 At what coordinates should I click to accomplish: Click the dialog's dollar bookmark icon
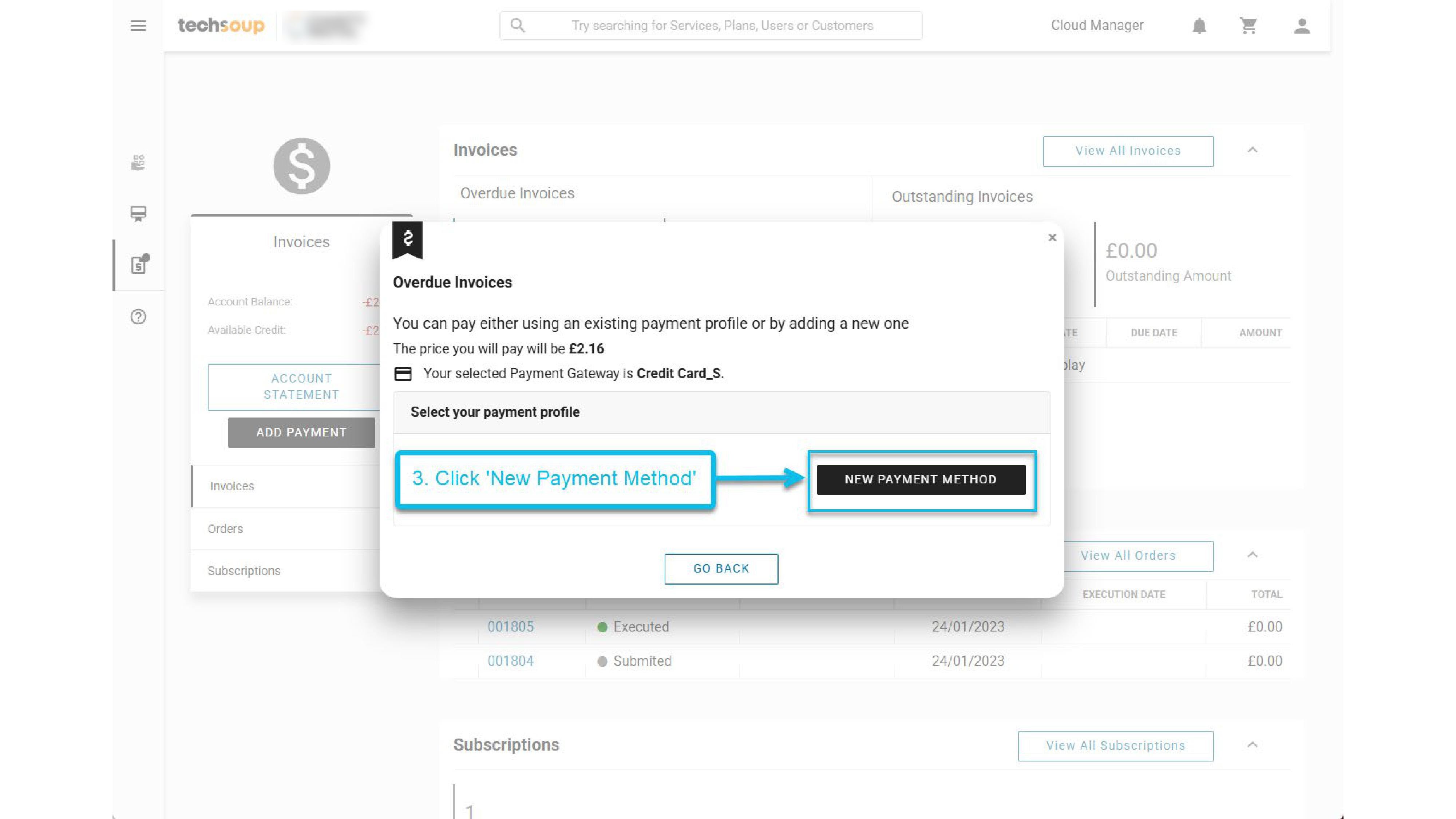(408, 240)
